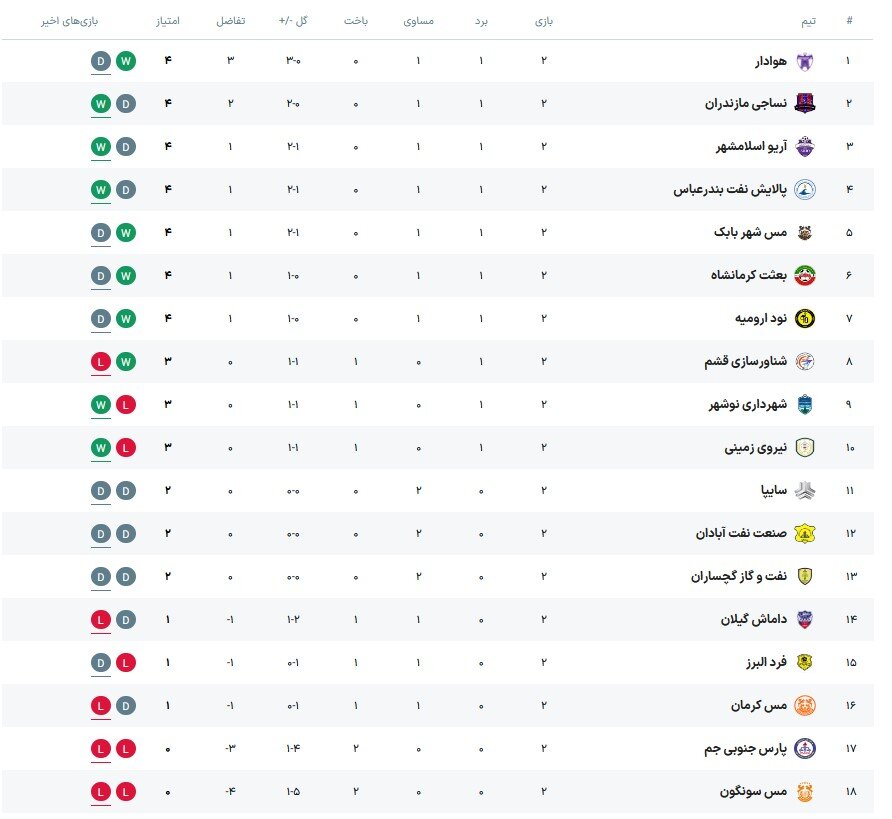The width and height of the screenshot is (892, 819).
Task: Click the Pars Jonoubi Jam logo
Action: pos(804,748)
